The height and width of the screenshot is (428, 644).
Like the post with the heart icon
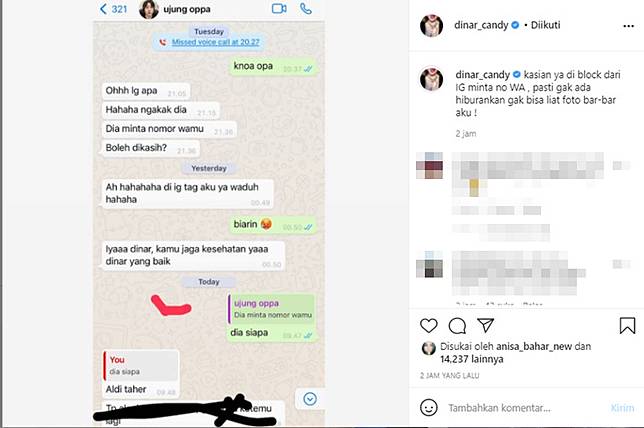coord(429,326)
